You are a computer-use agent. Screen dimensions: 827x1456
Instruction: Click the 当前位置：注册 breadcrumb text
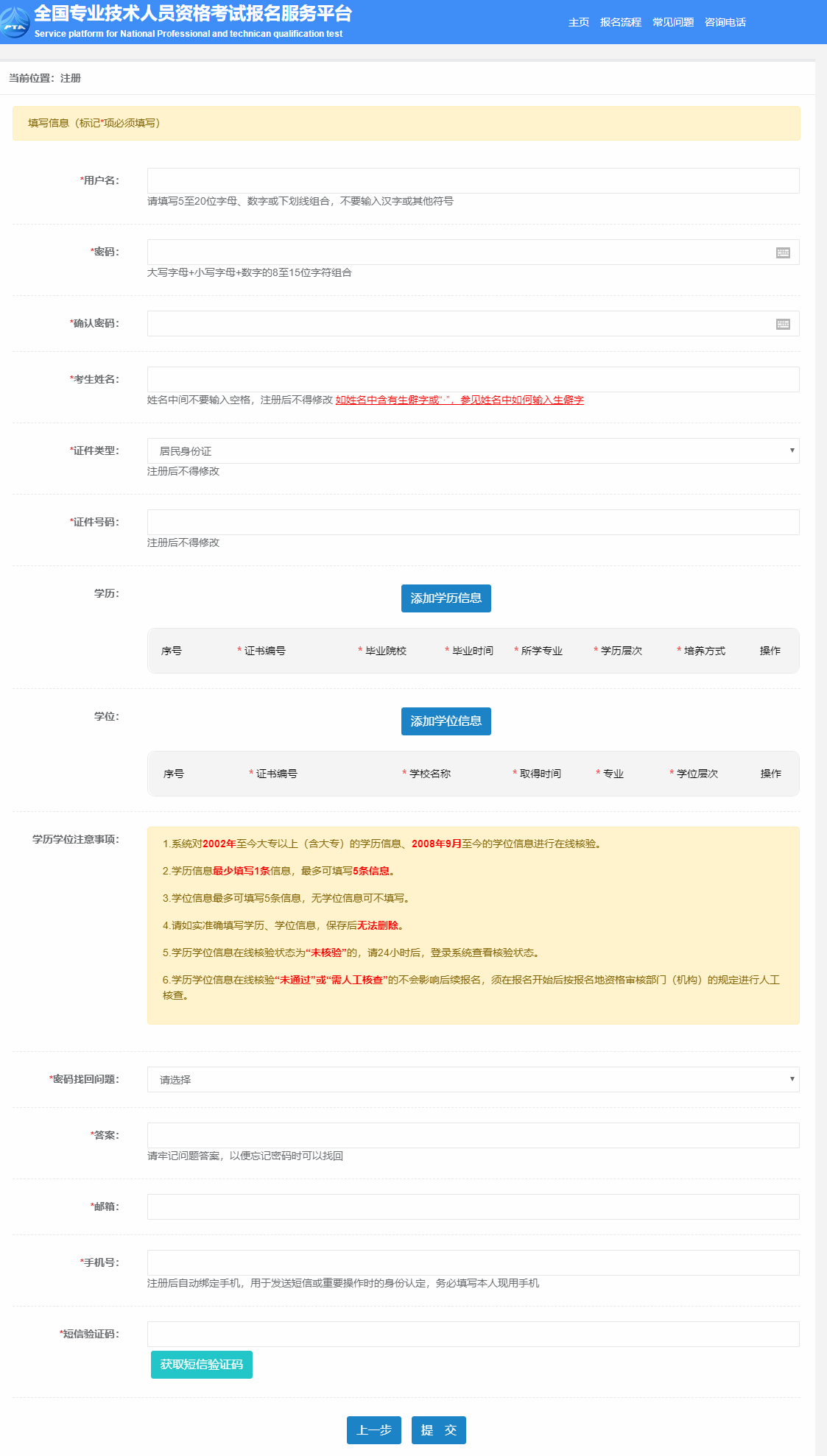[45, 78]
